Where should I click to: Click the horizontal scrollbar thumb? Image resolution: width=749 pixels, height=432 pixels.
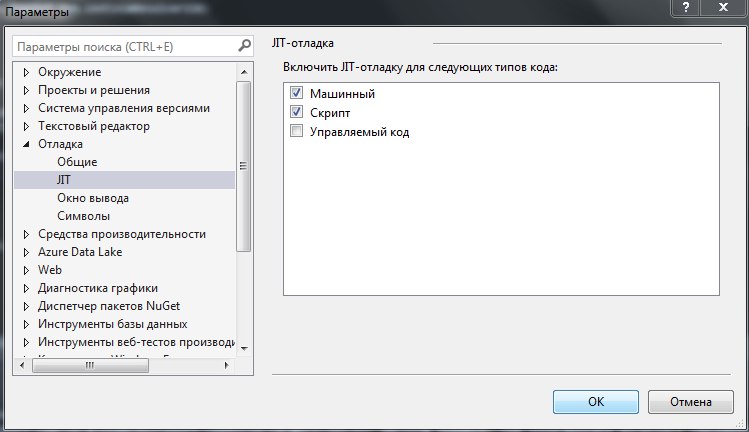90,366
